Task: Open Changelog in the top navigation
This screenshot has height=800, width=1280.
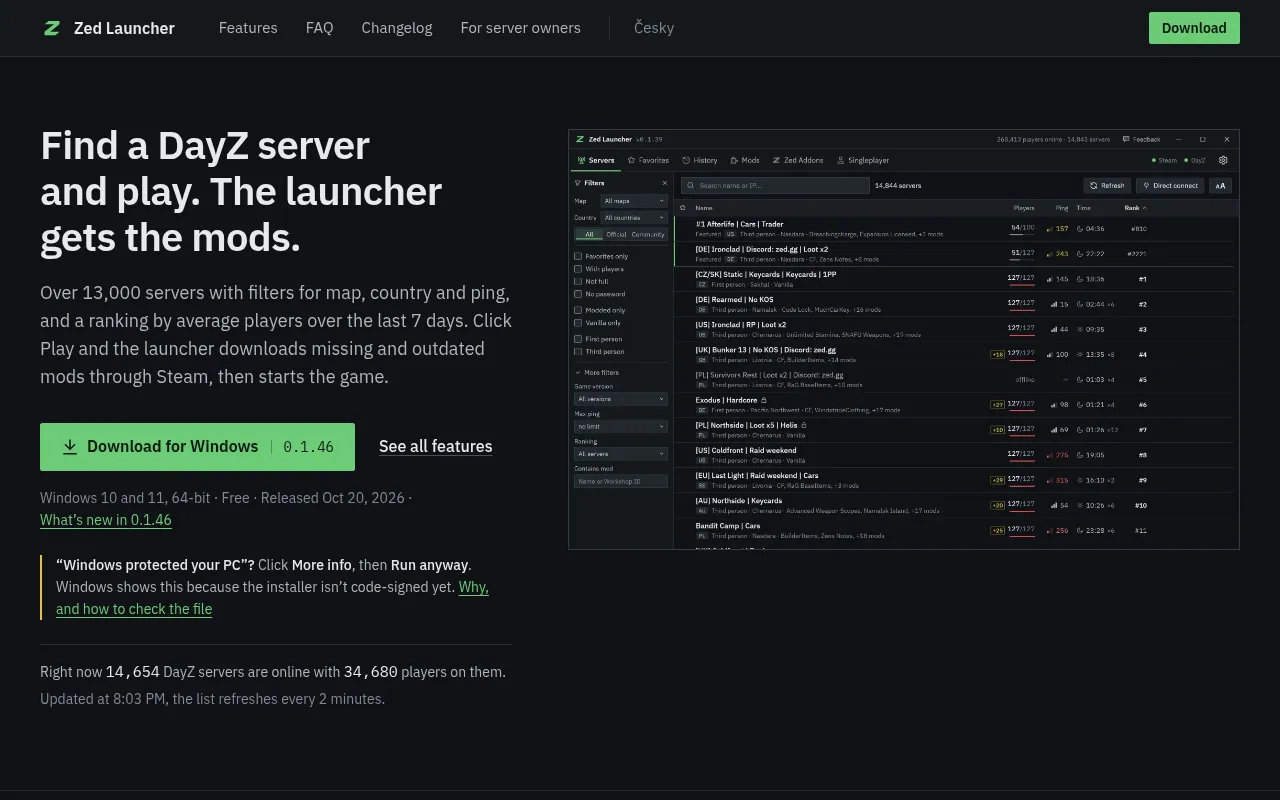Action: 397,28
